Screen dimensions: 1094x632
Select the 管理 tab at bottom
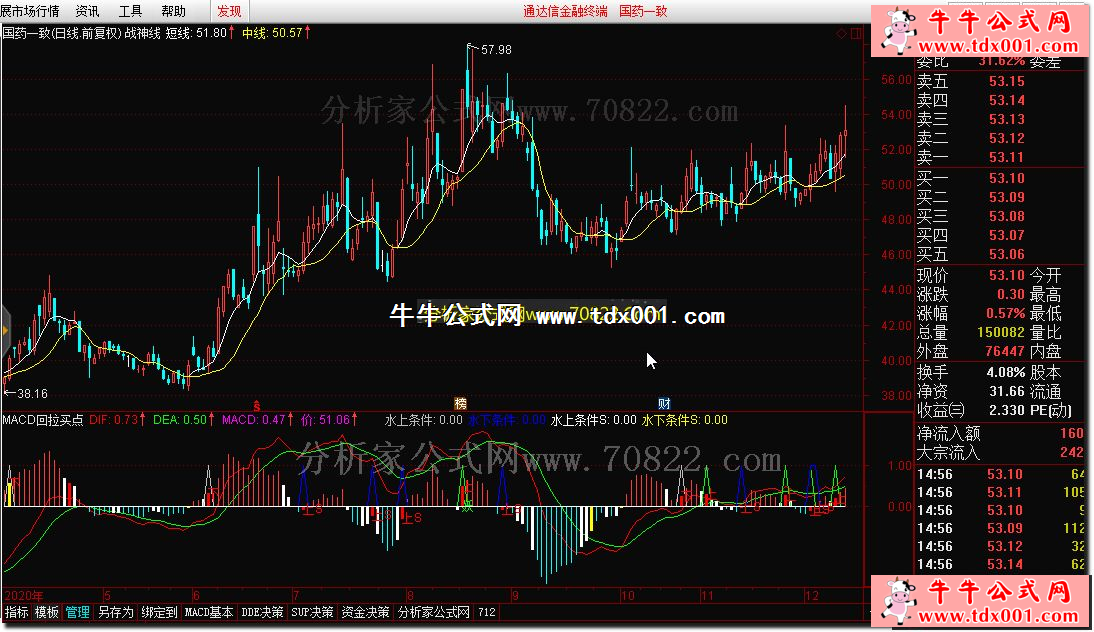click(x=77, y=612)
